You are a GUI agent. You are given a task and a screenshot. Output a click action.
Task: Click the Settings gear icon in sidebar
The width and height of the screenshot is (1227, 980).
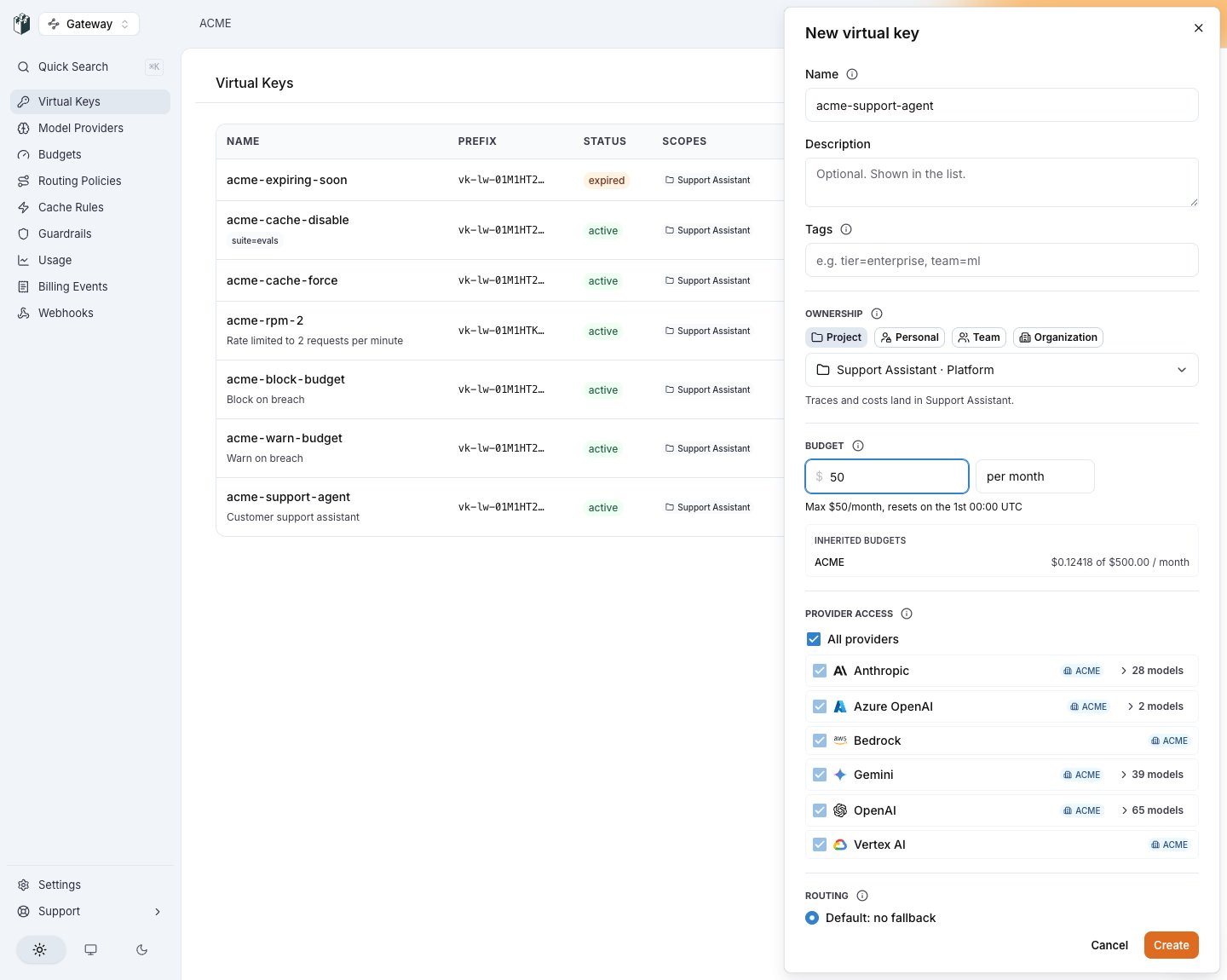click(x=24, y=885)
